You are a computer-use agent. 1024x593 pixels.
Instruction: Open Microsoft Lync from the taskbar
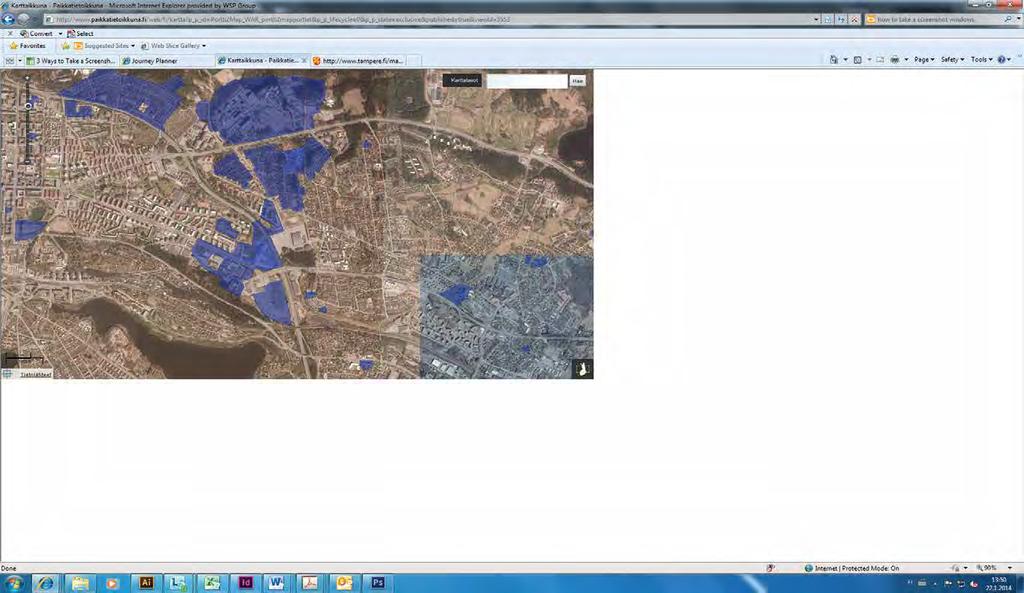tap(178, 583)
